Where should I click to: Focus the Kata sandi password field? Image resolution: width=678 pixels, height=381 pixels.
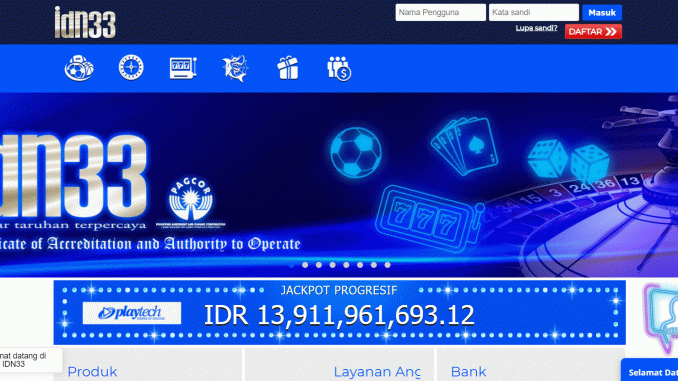[x=534, y=13]
